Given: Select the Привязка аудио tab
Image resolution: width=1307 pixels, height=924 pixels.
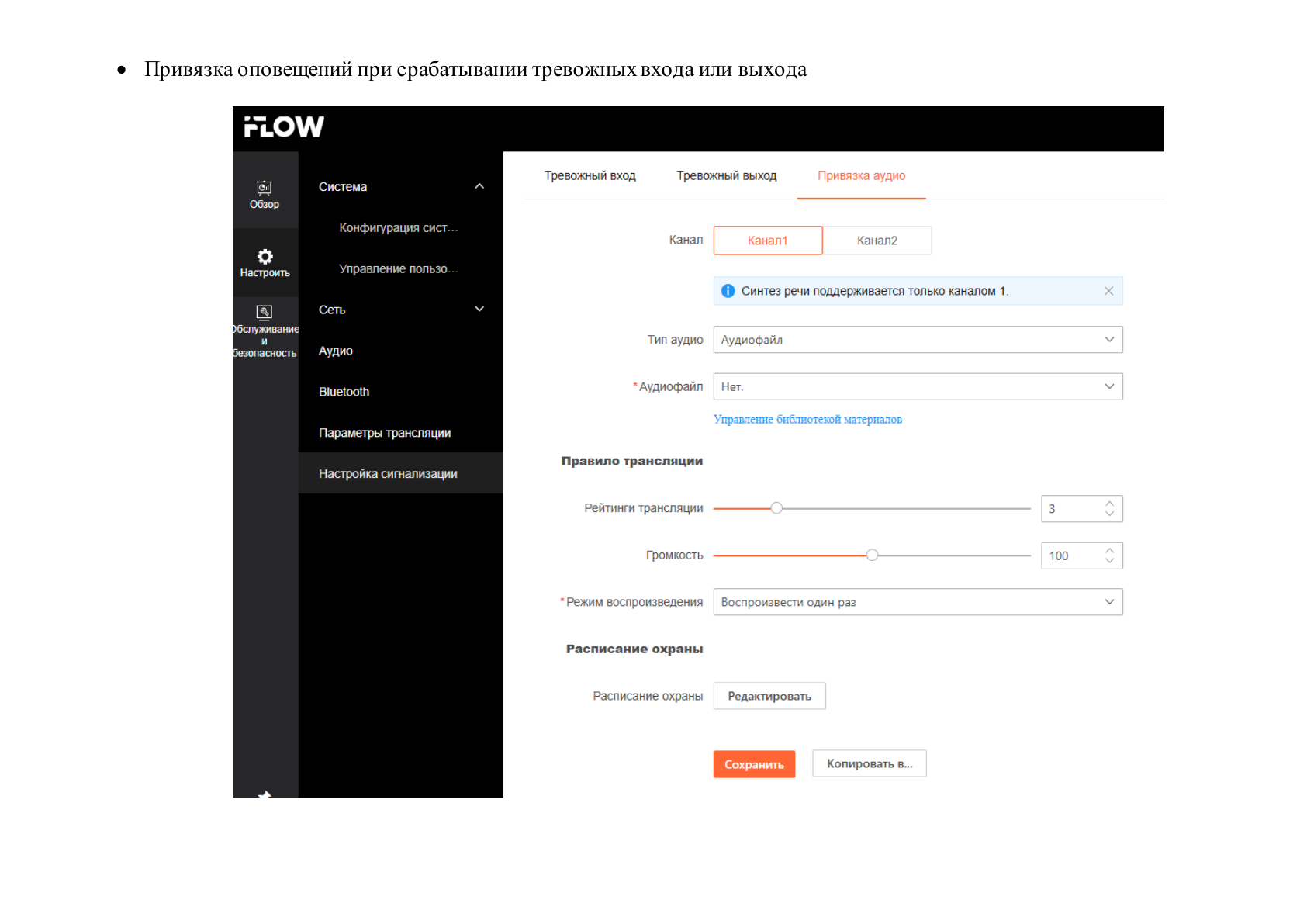Looking at the screenshot, I should (861, 176).
